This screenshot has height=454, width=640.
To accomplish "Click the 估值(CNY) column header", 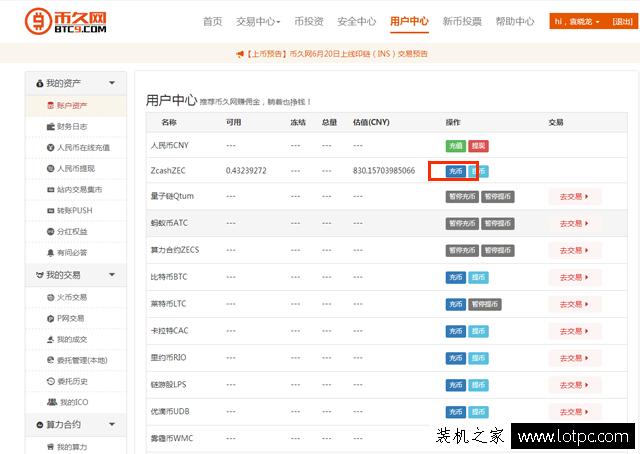I will point(371,122).
